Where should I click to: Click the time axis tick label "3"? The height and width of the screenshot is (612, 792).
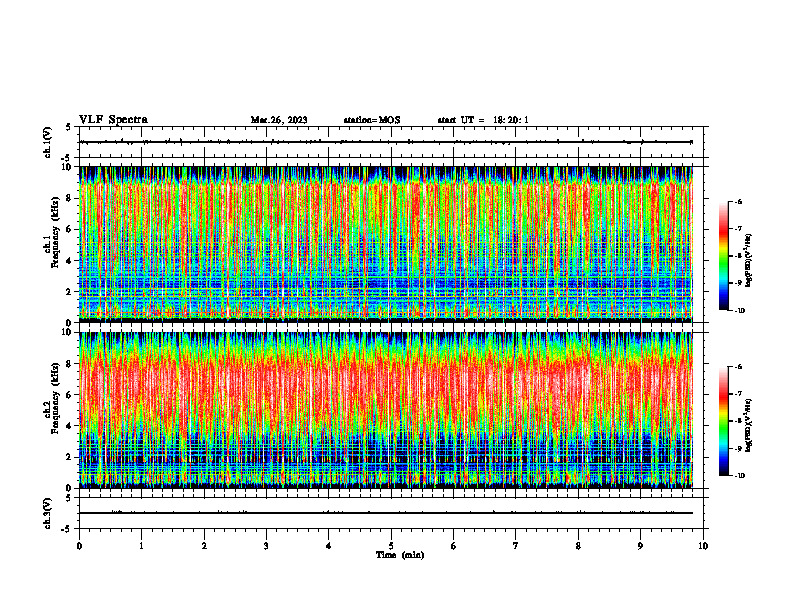[266, 546]
